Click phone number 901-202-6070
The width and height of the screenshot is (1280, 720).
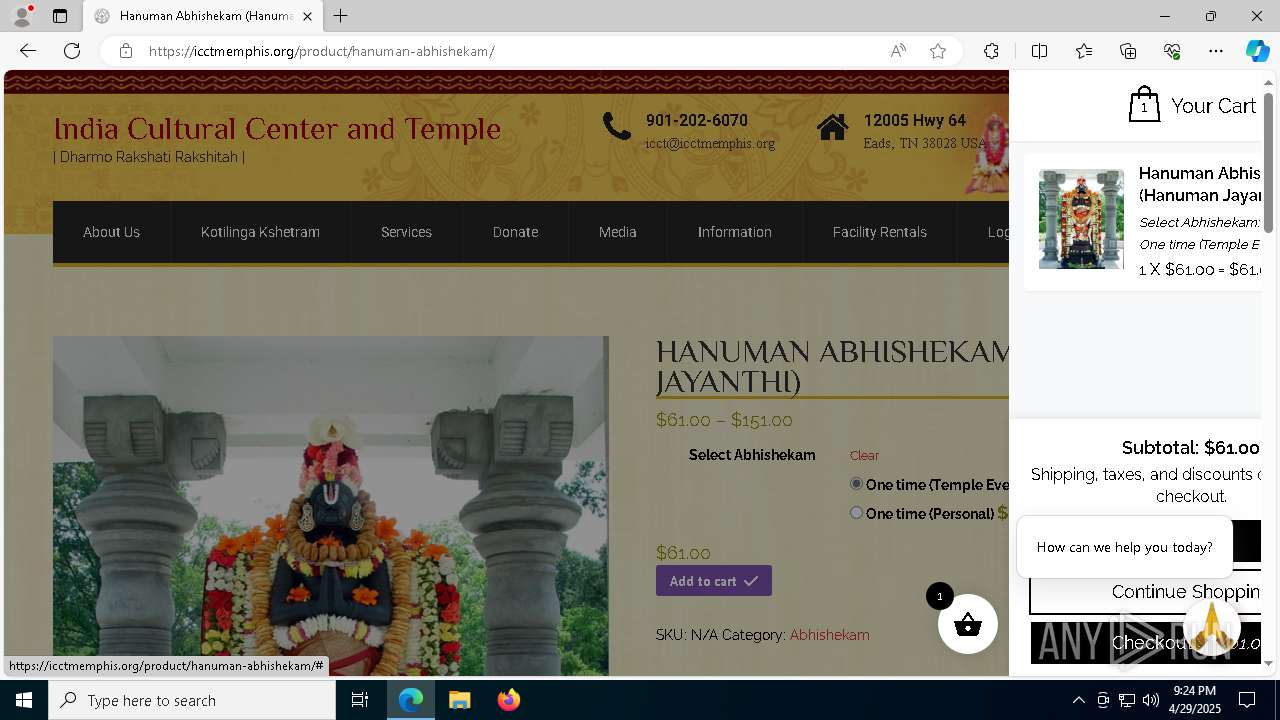coord(697,120)
